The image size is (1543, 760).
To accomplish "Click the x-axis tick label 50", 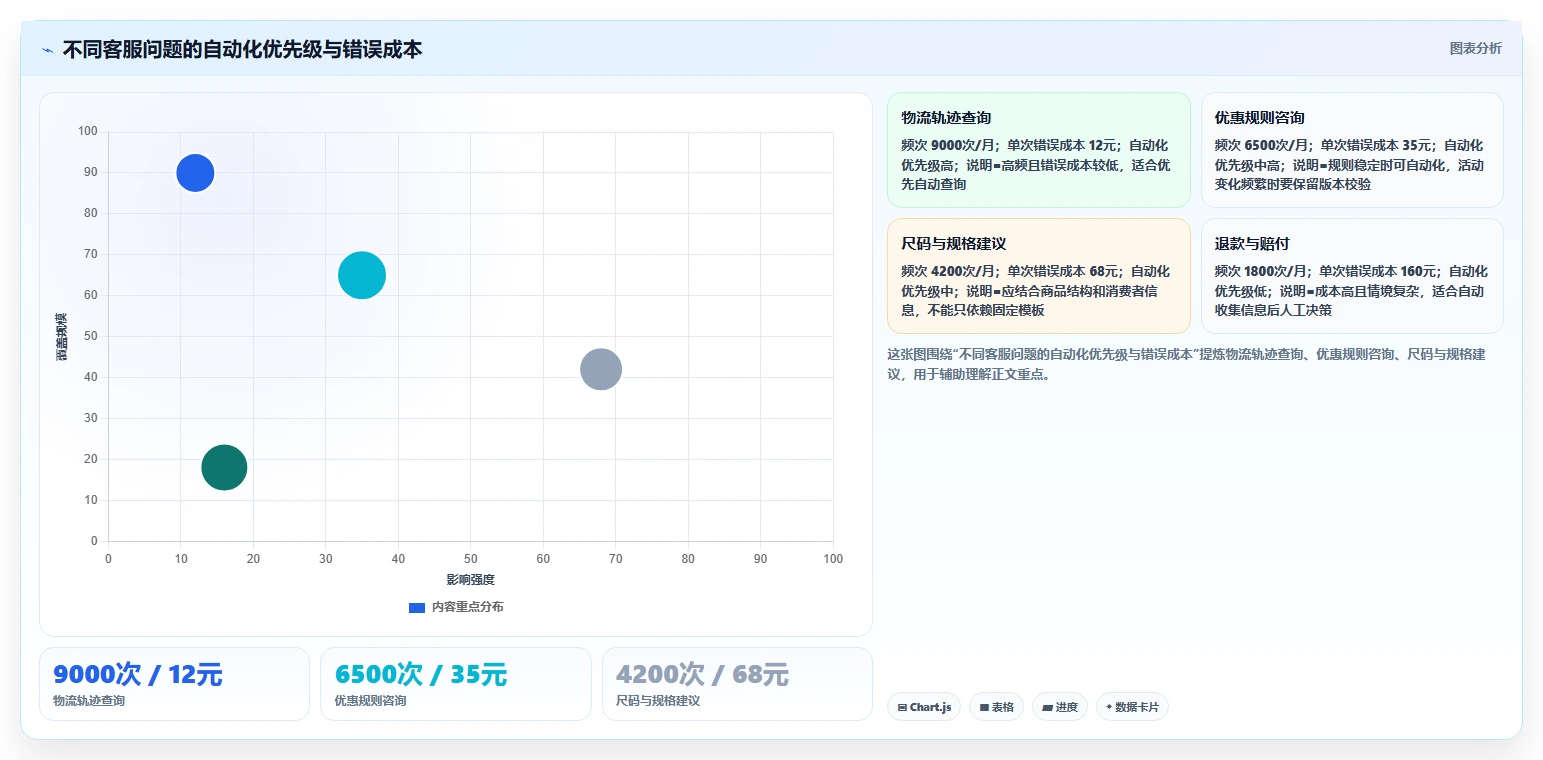I will pos(470,559).
